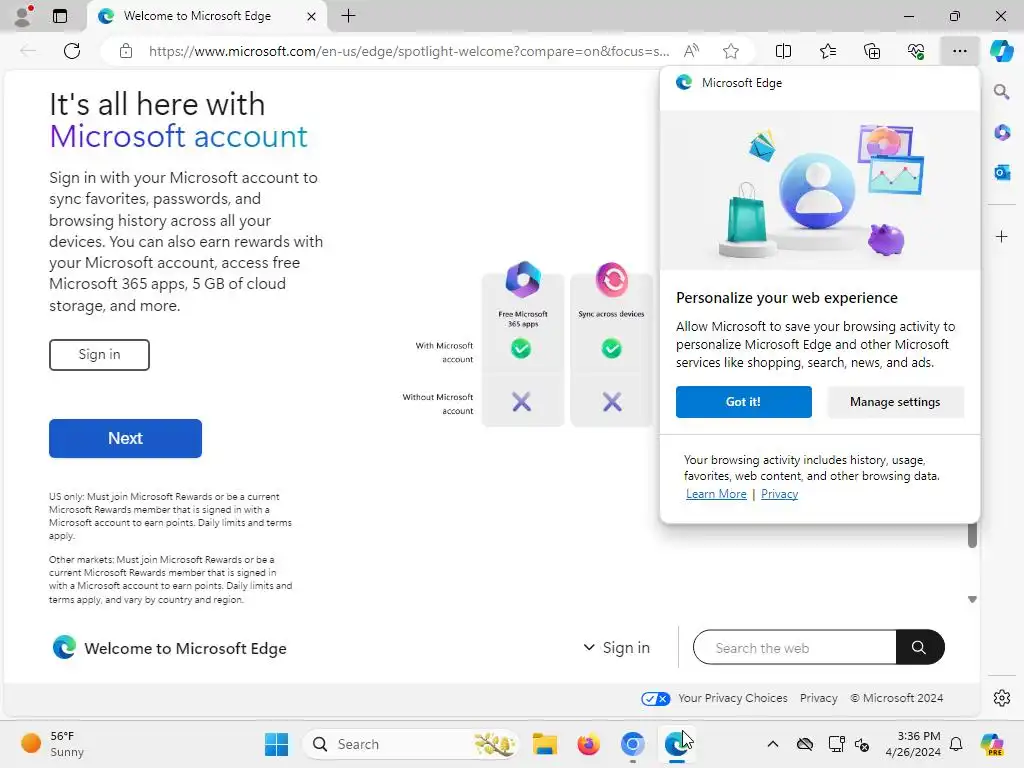Open the footer Privacy link

pyautogui.click(x=818, y=698)
